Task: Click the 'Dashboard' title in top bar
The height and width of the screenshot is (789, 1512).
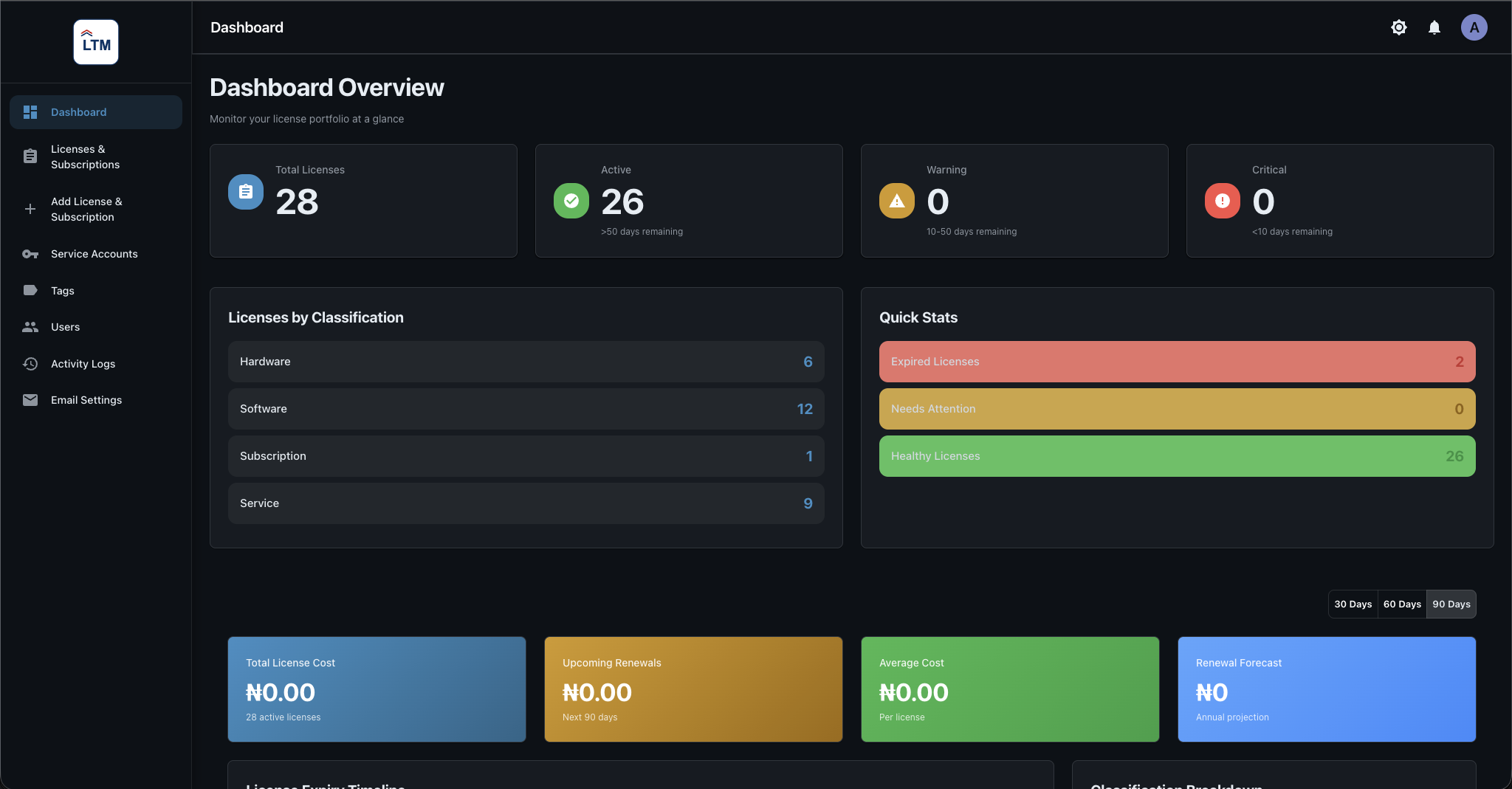Action: tap(247, 27)
